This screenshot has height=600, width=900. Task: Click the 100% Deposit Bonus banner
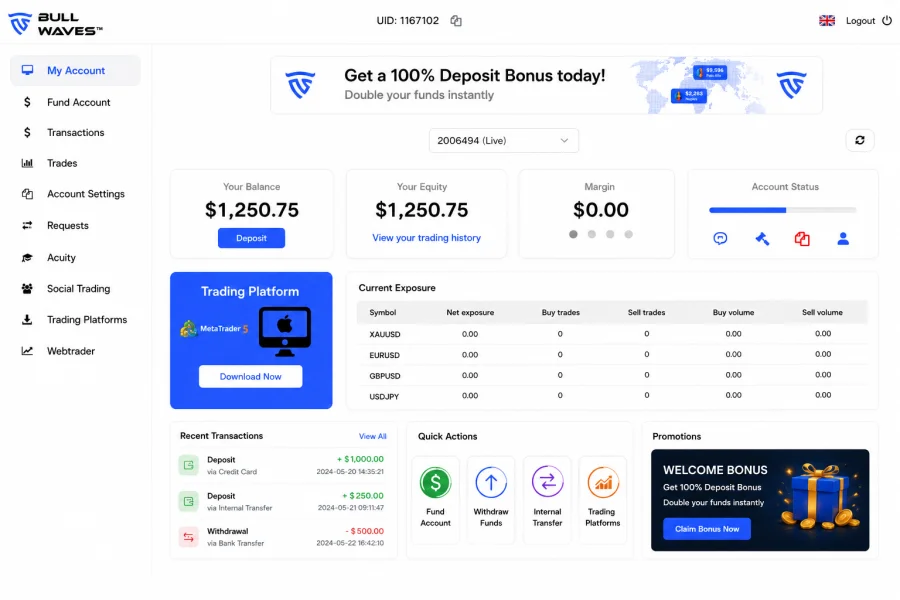546,85
